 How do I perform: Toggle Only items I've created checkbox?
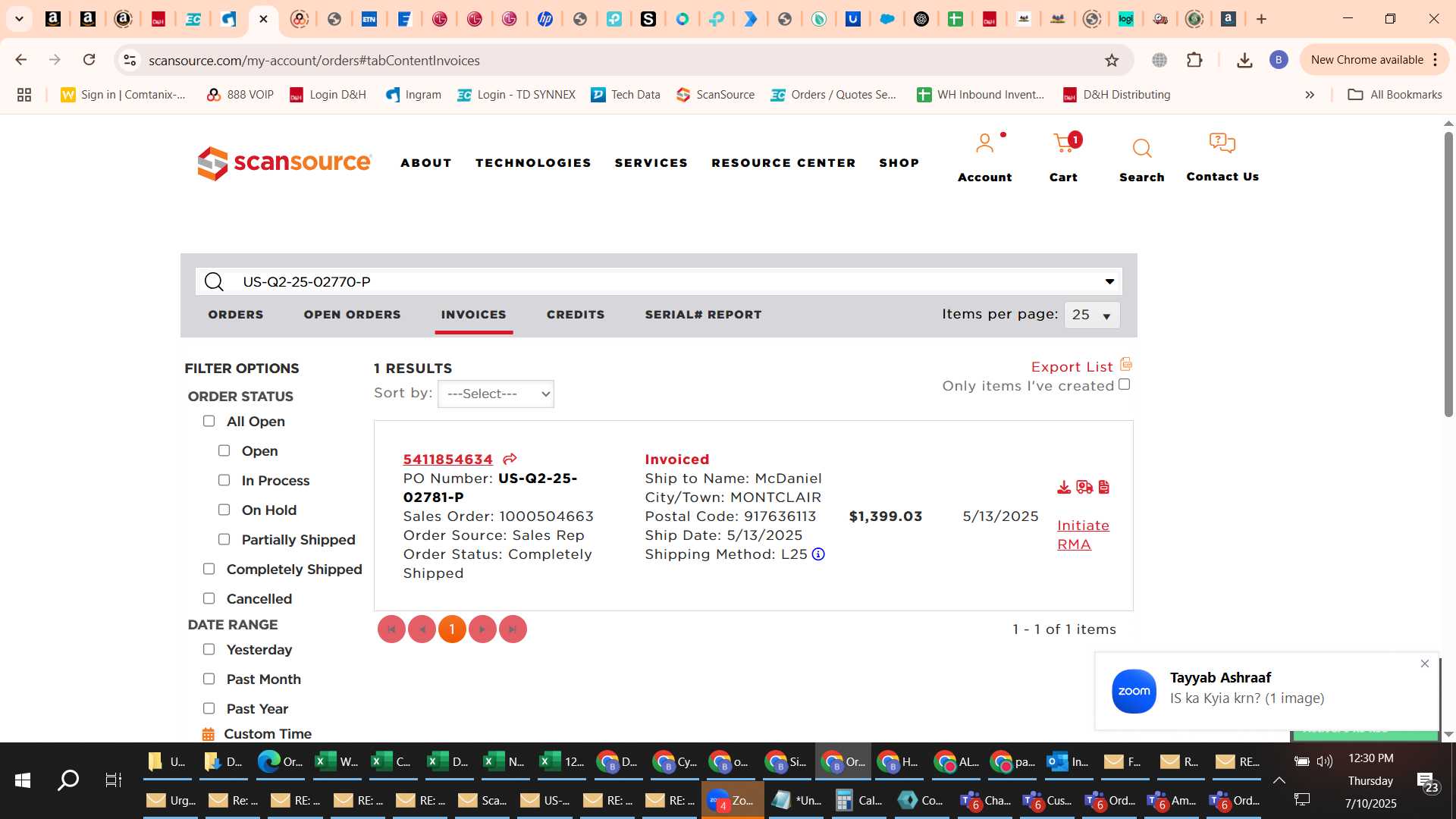pos(1125,385)
